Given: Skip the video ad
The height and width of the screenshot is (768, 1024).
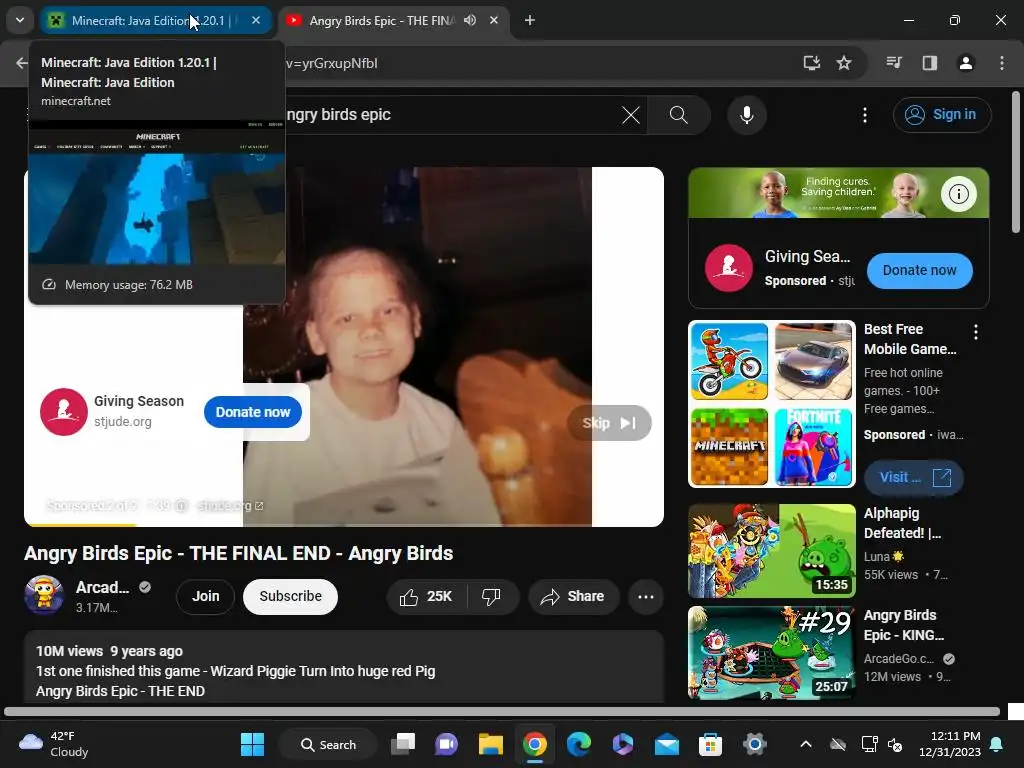Looking at the screenshot, I should (x=609, y=423).
